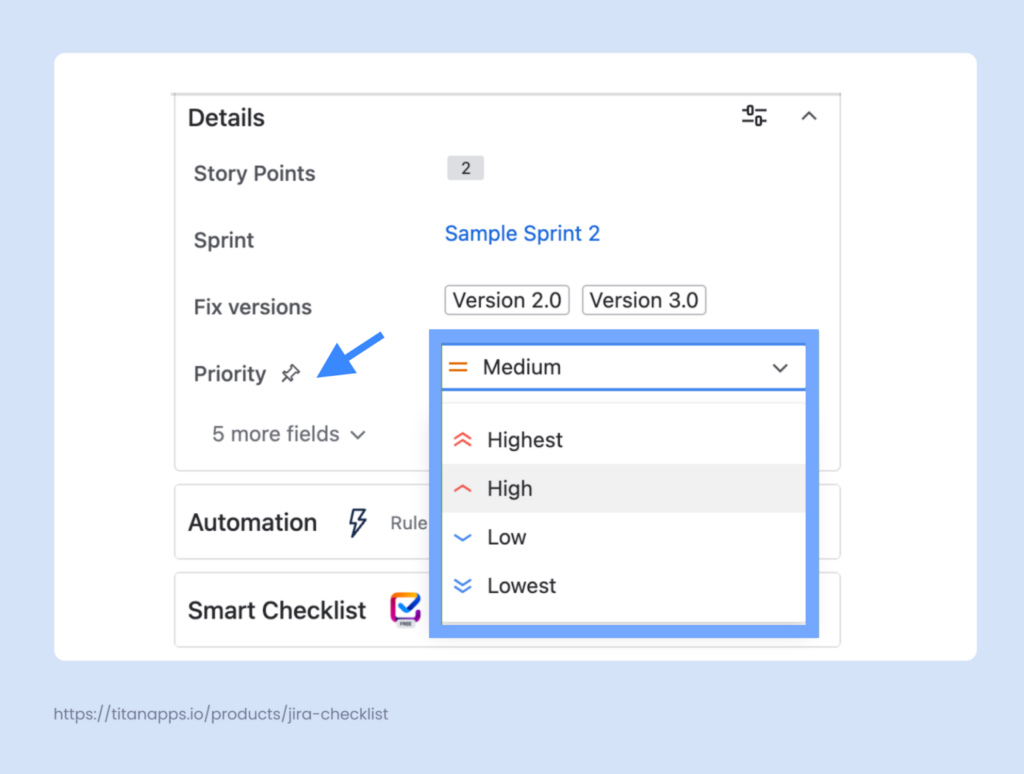Expand the 5 more fields section
This screenshot has height=774, width=1024.
point(288,434)
